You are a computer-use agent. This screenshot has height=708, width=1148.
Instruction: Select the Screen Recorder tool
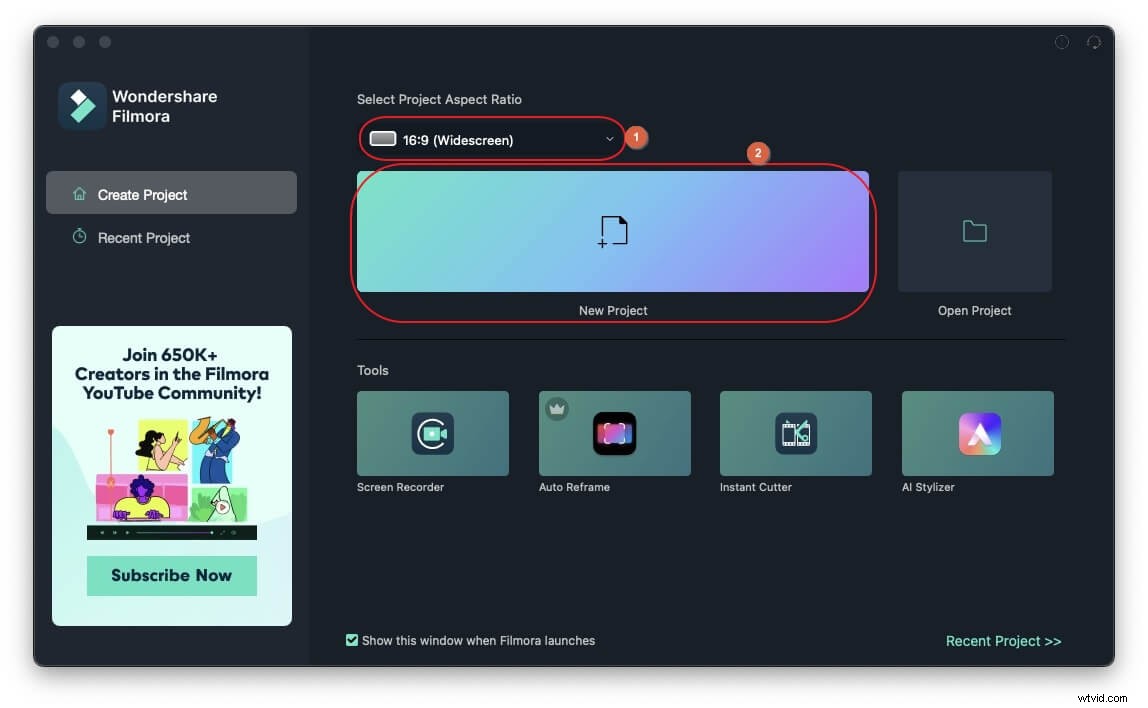click(x=432, y=433)
